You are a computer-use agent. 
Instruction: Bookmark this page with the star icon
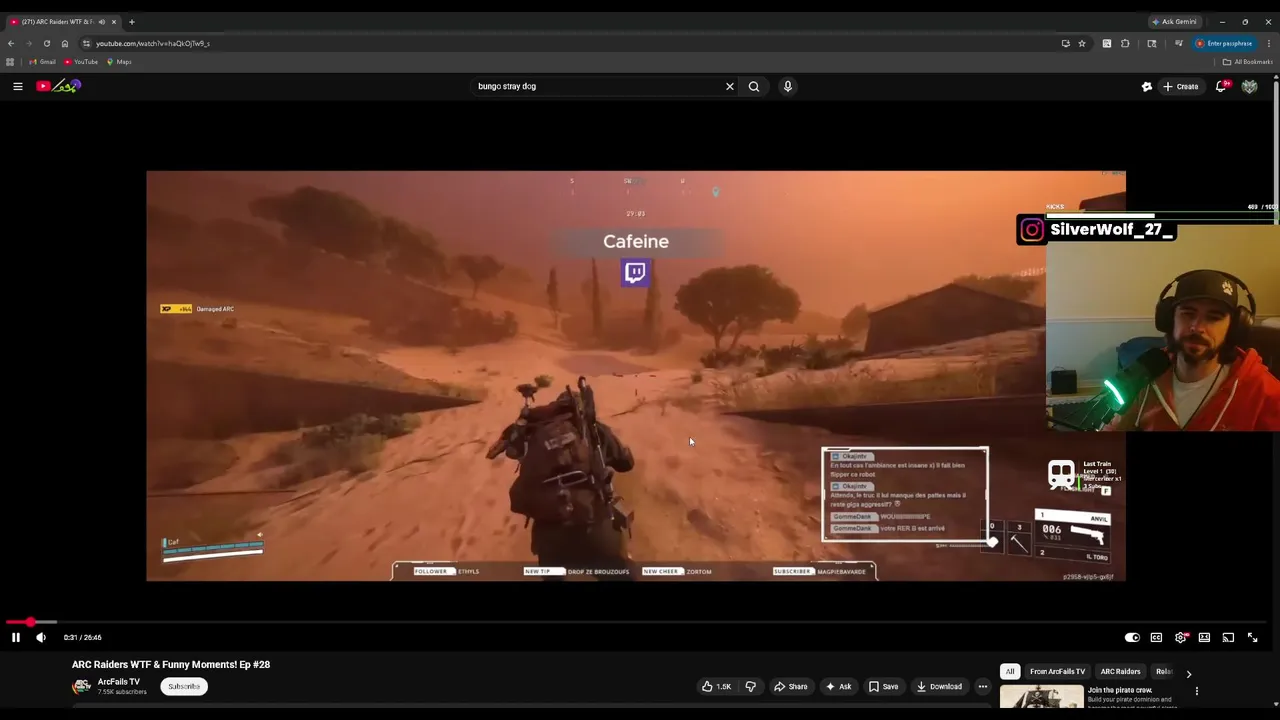pos(1082,43)
